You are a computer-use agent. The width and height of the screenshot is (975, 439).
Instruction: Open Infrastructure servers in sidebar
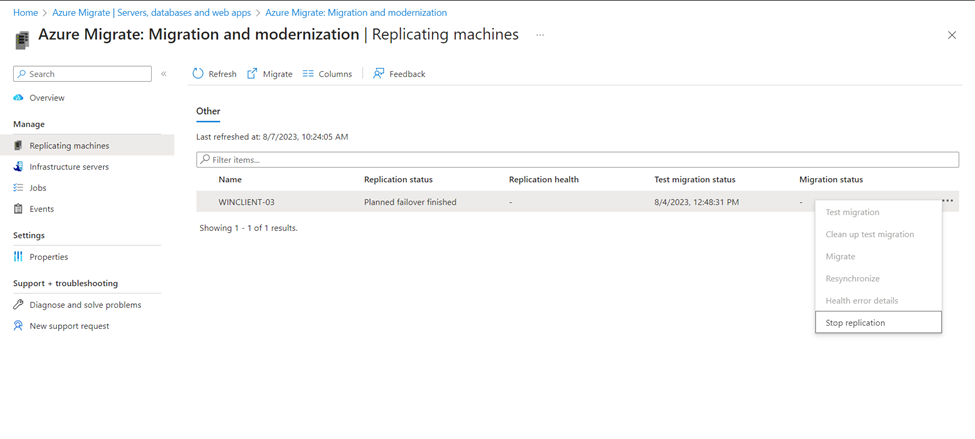pos(69,167)
